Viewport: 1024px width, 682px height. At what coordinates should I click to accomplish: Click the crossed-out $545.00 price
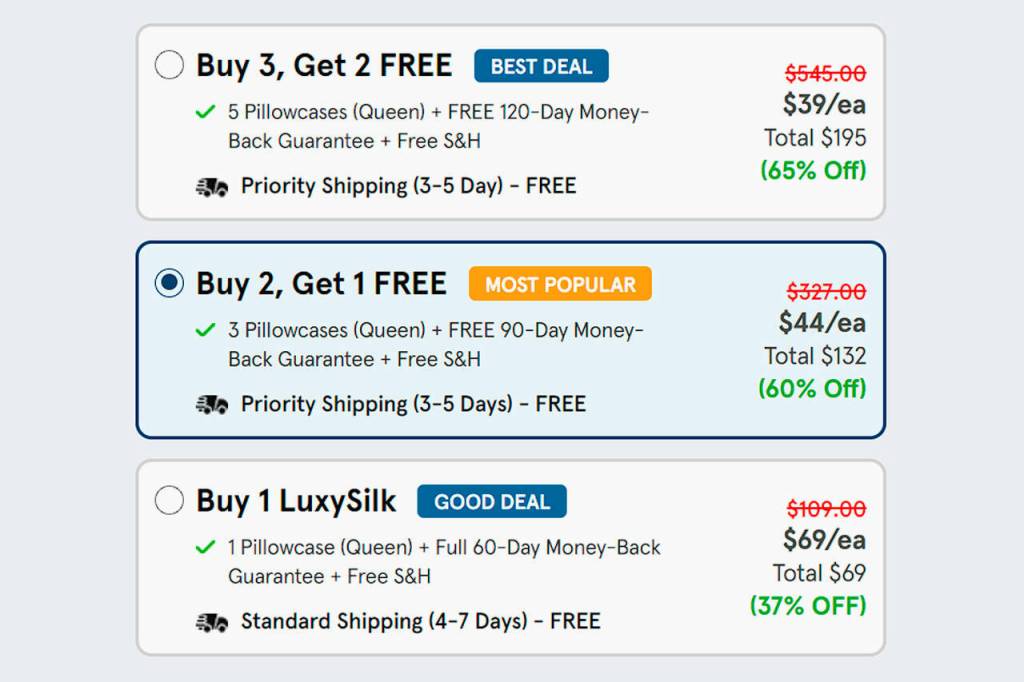[825, 74]
